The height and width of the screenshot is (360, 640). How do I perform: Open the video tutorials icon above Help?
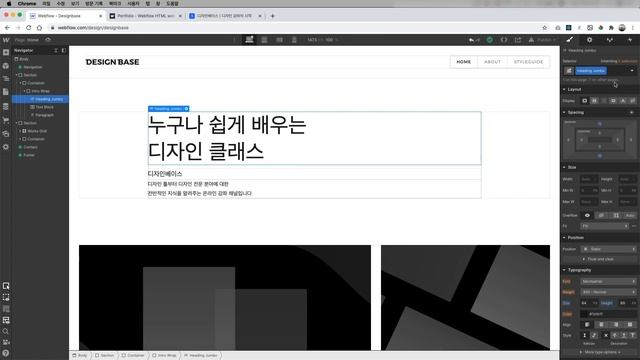click(x=6, y=342)
